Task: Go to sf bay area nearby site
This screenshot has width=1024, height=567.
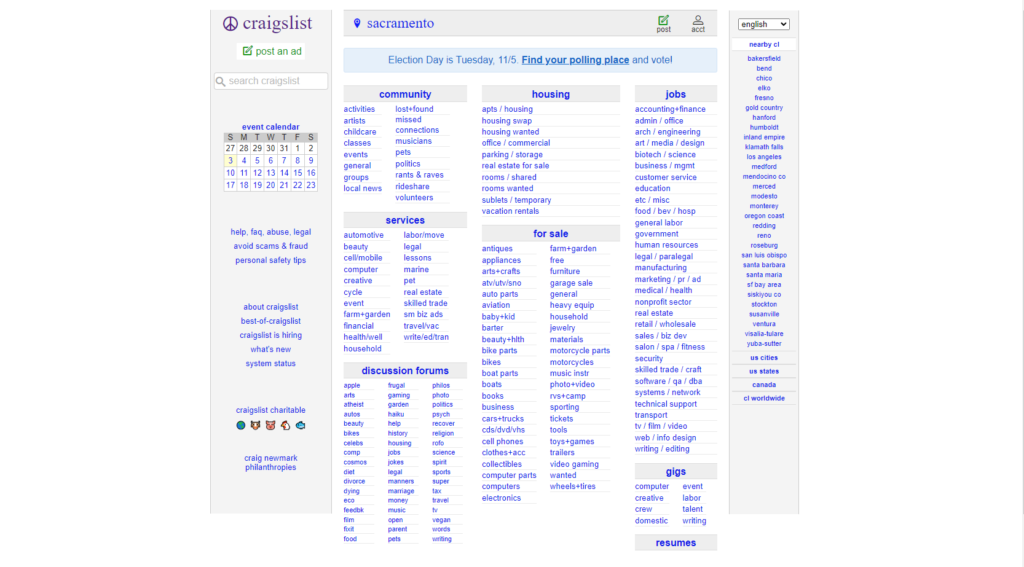Action: tap(763, 285)
